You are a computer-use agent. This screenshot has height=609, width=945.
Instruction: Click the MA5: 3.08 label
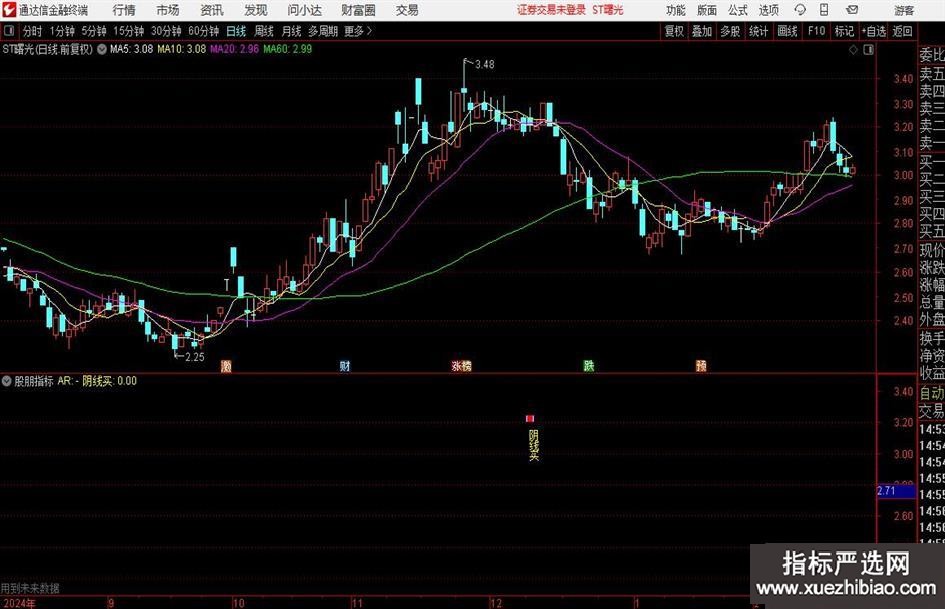131,49
